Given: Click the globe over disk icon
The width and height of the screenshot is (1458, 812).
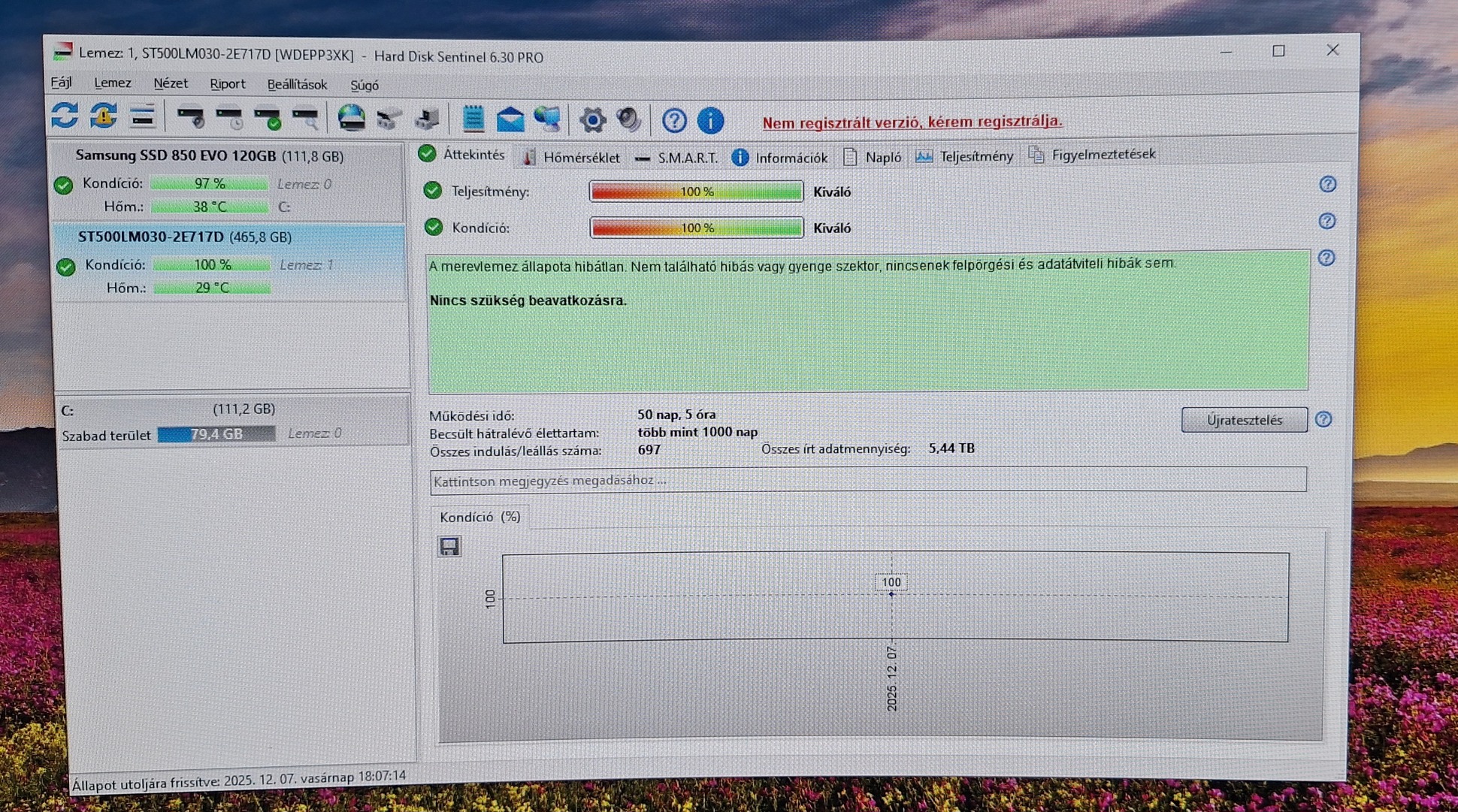Looking at the screenshot, I should click(351, 118).
